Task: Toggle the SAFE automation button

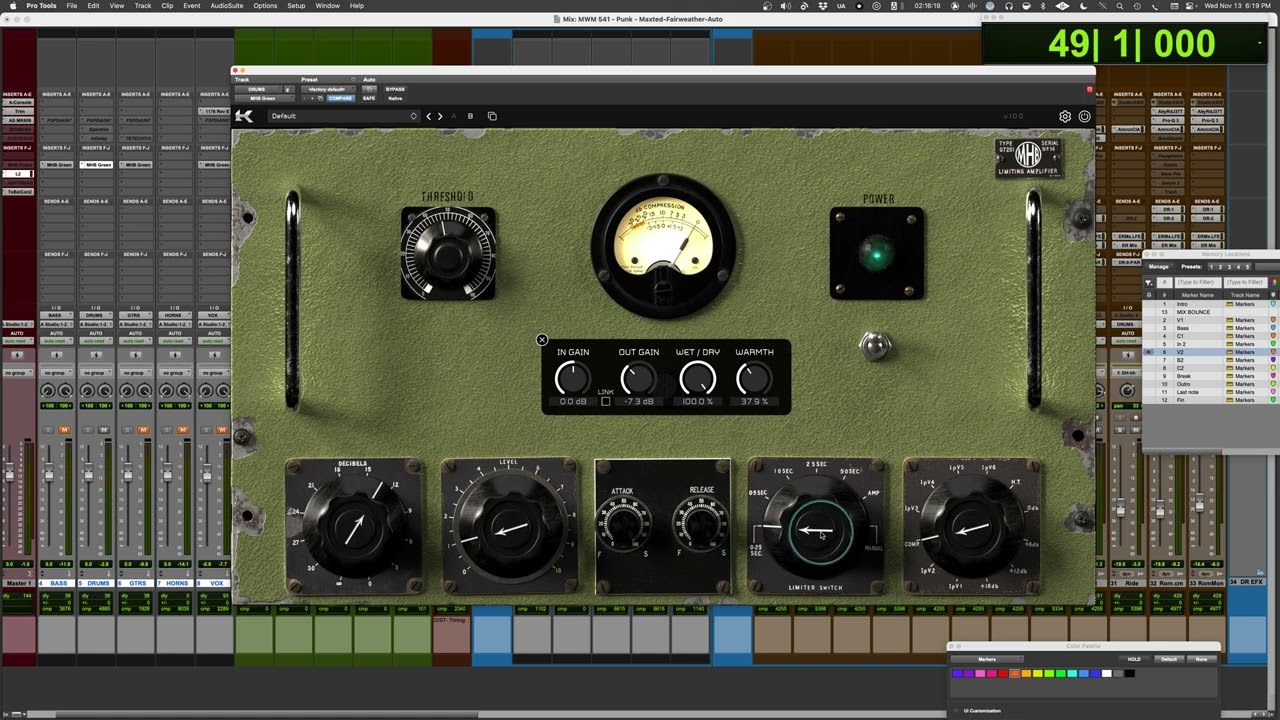Action: 369,98
